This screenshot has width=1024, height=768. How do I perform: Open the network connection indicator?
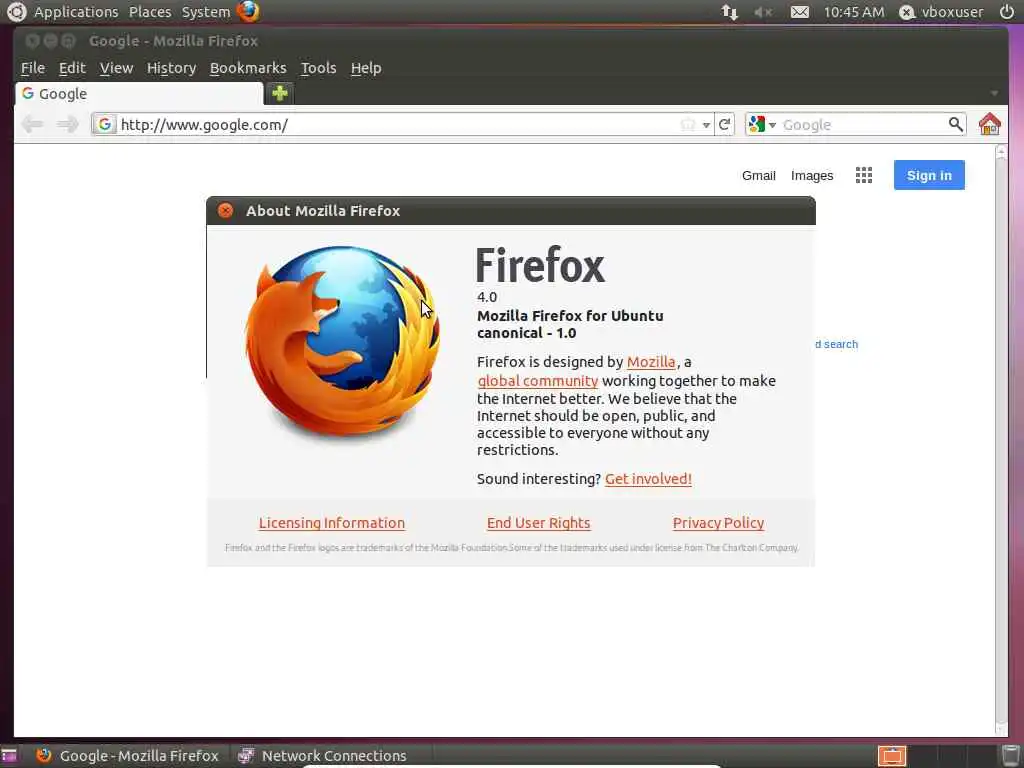(x=729, y=12)
